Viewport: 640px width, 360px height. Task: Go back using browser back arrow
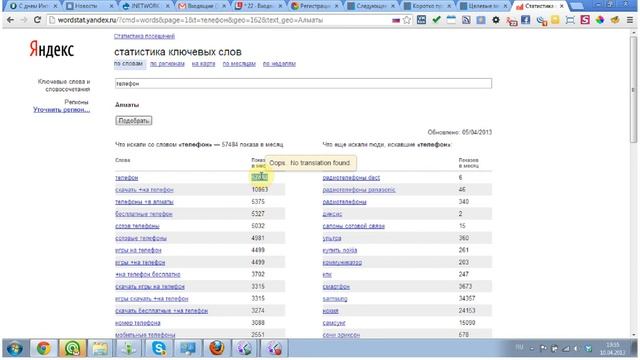click(x=10, y=20)
